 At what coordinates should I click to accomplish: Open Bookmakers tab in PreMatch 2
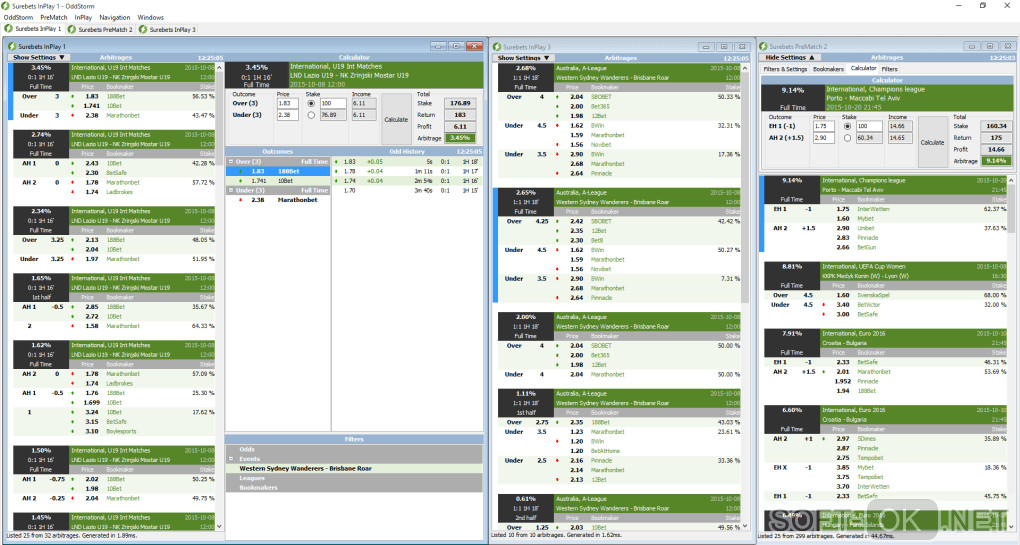[x=828, y=69]
